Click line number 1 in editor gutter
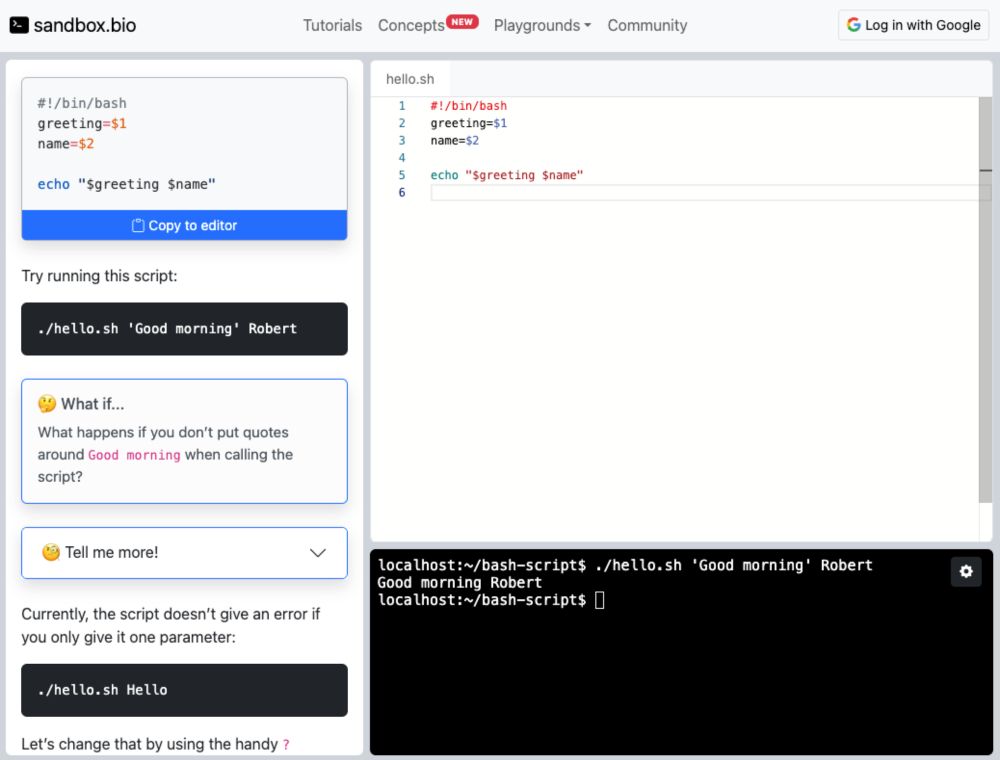The width and height of the screenshot is (1000, 760). (402, 106)
